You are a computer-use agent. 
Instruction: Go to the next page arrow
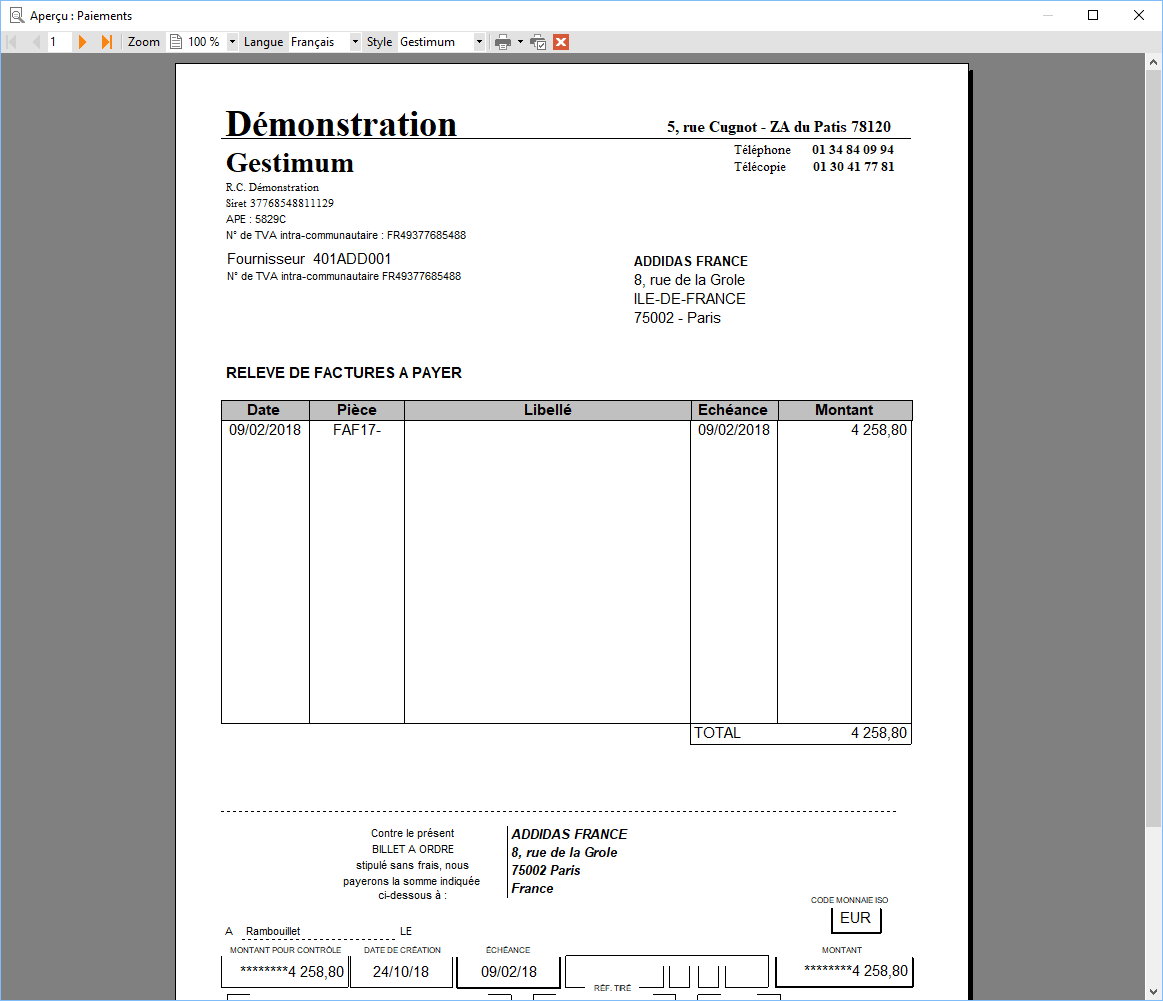point(82,42)
